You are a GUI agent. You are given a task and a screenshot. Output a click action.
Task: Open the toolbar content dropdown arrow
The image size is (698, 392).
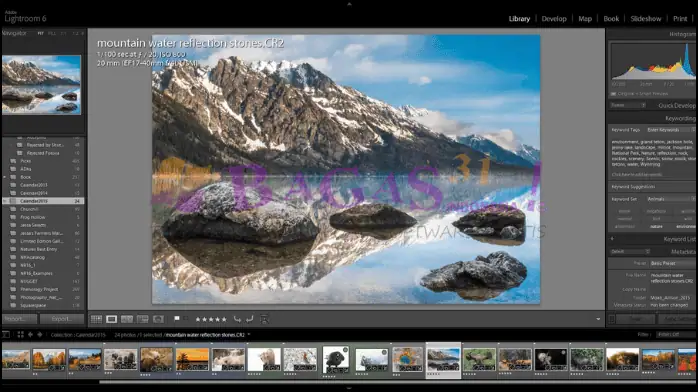point(598,319)
